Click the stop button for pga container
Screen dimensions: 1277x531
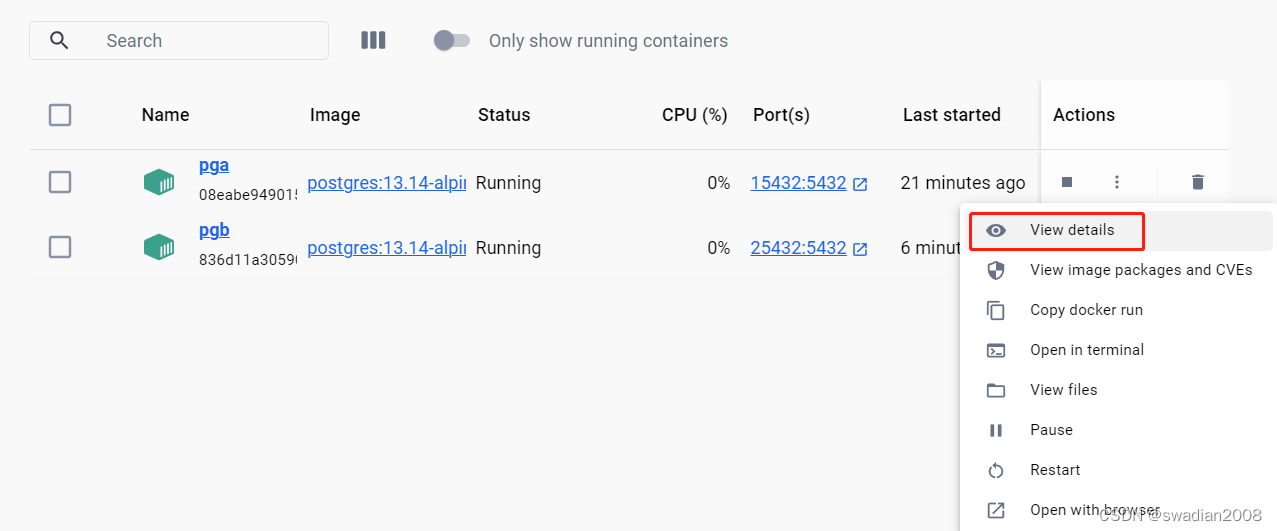click(1067, 182)
